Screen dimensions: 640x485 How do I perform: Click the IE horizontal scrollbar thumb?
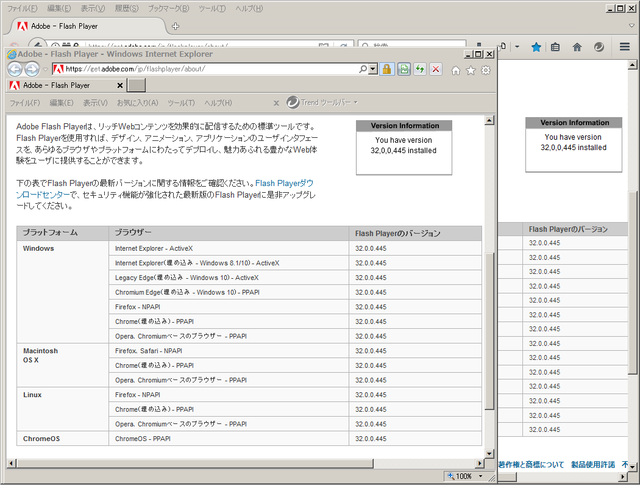click(x=195, y=463)
